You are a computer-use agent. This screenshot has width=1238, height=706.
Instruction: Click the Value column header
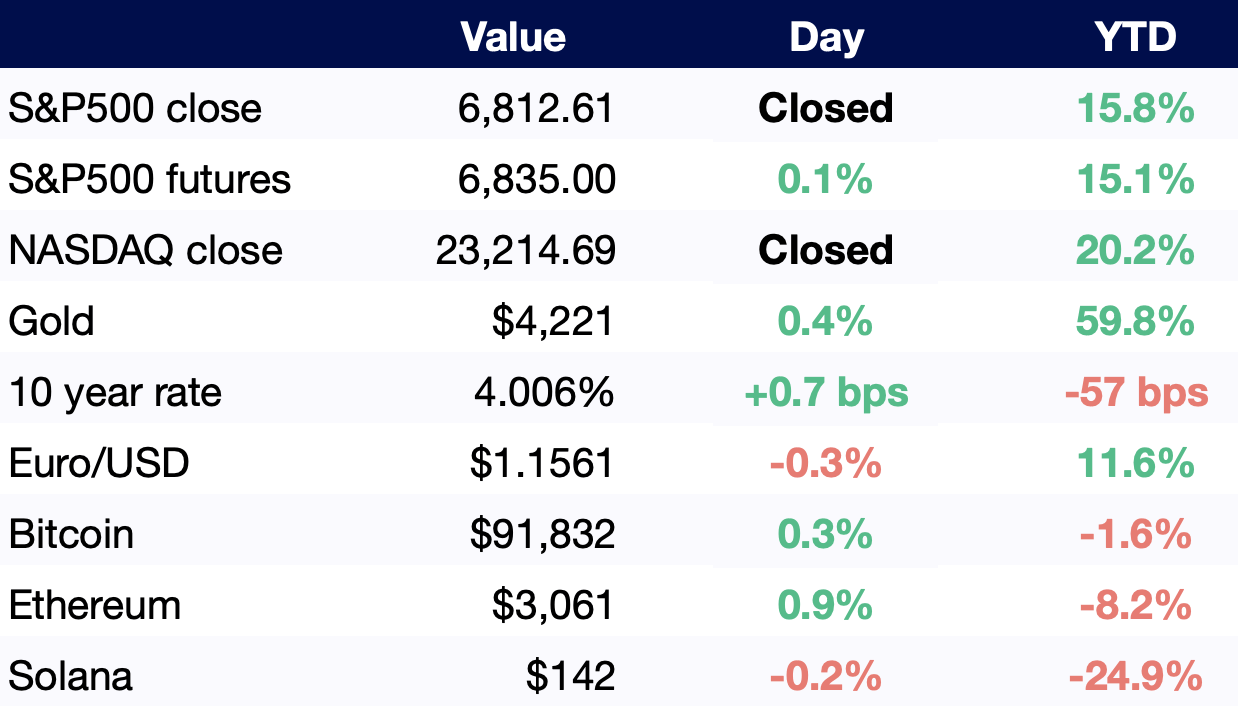pyautogui.click(x=513, y=37)
